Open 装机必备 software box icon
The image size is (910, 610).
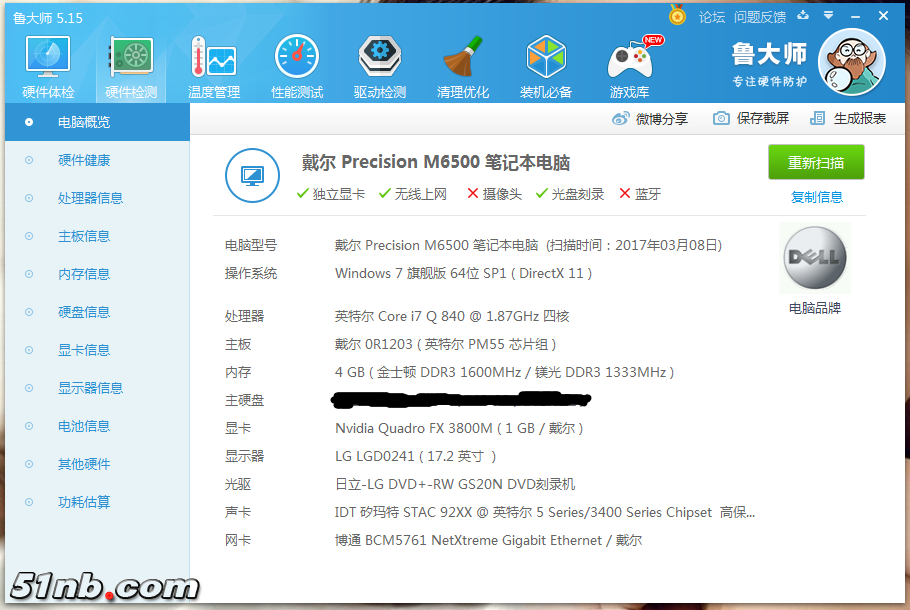[x=546, y=65]
